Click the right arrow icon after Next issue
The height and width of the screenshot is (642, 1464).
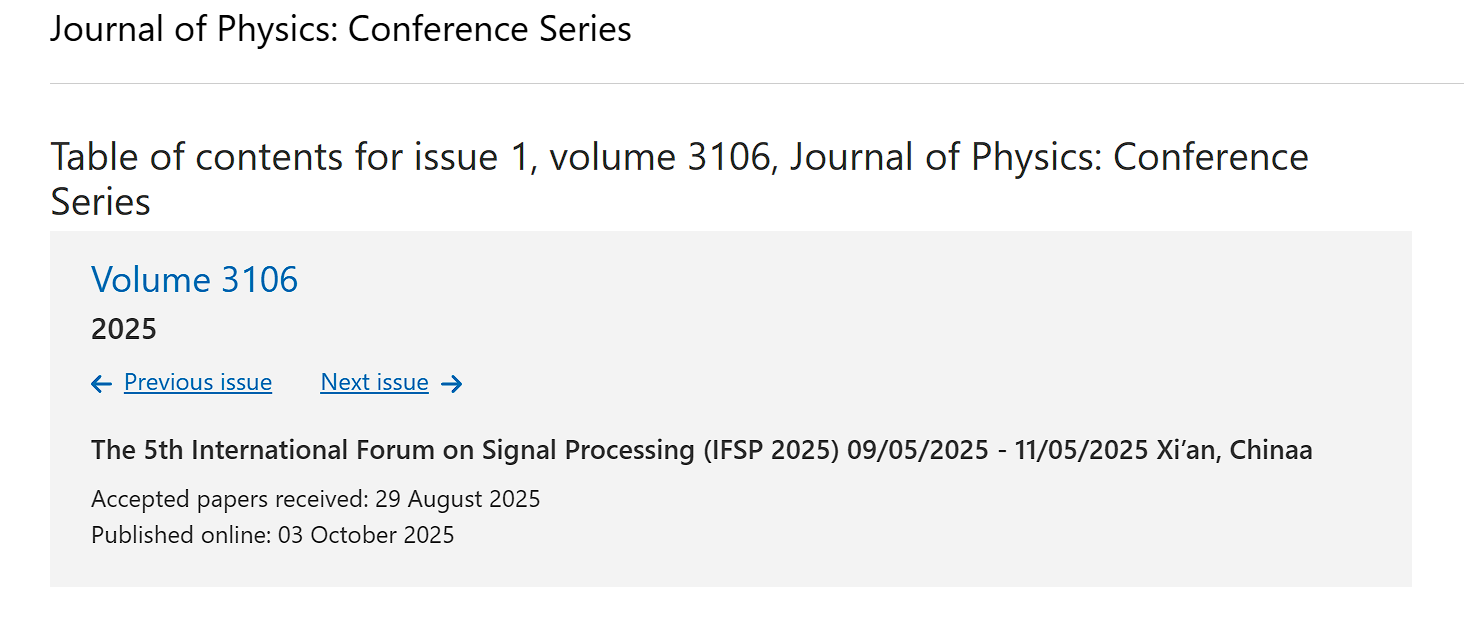point(452,384)
